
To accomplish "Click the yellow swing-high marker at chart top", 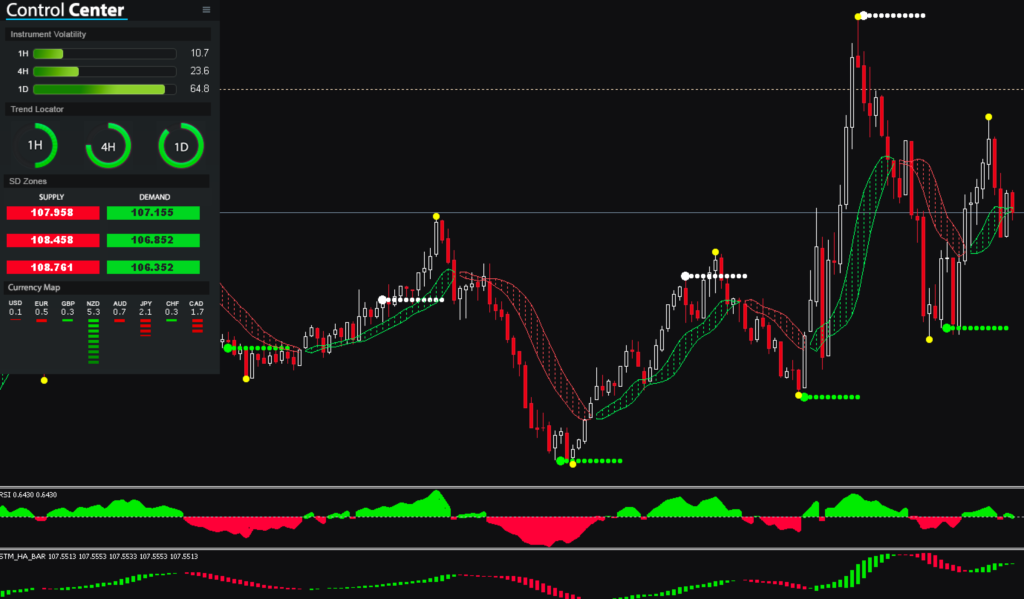I will coord(859,16).
